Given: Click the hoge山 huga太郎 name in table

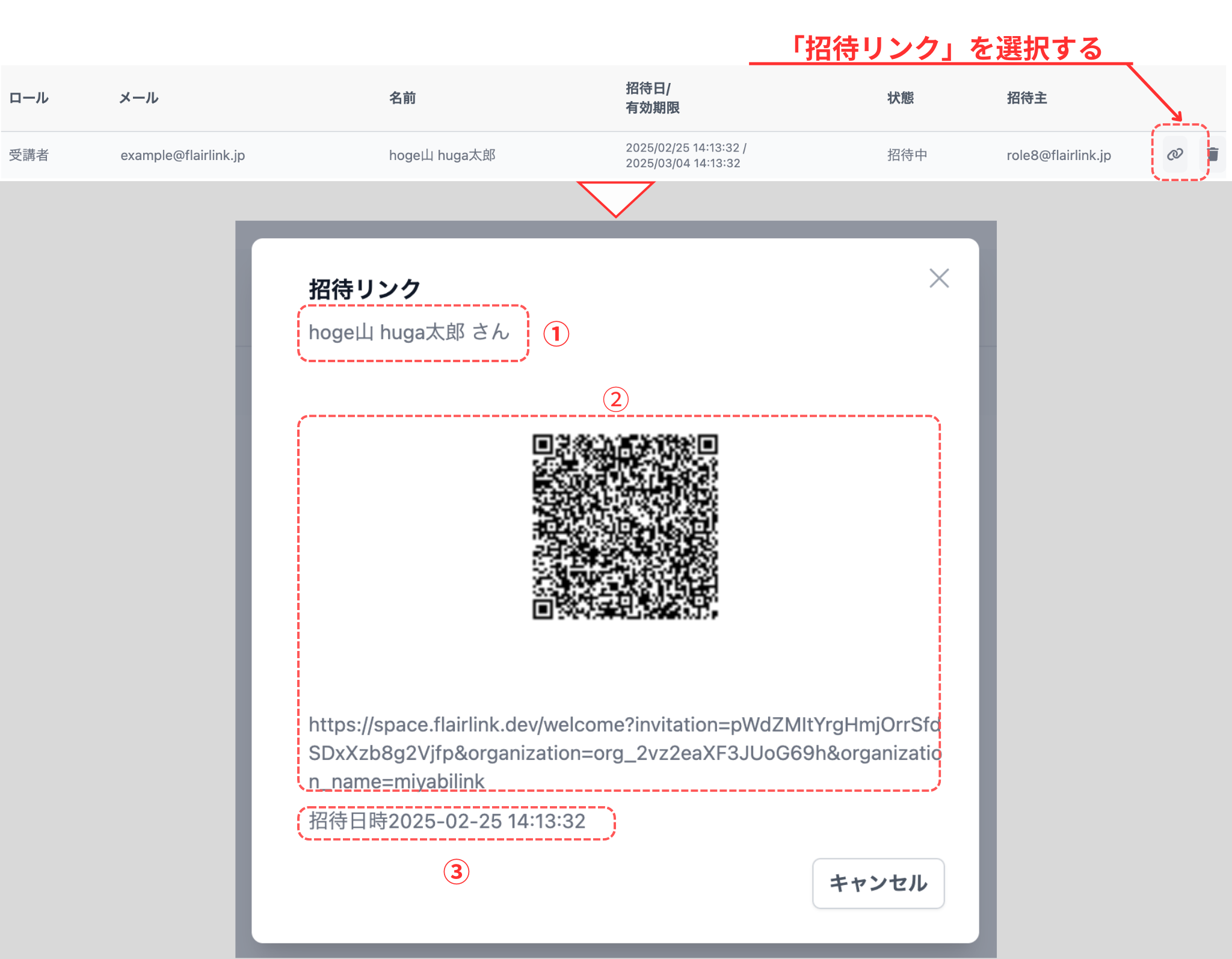Looking at the screenshot, I should 442,155.
